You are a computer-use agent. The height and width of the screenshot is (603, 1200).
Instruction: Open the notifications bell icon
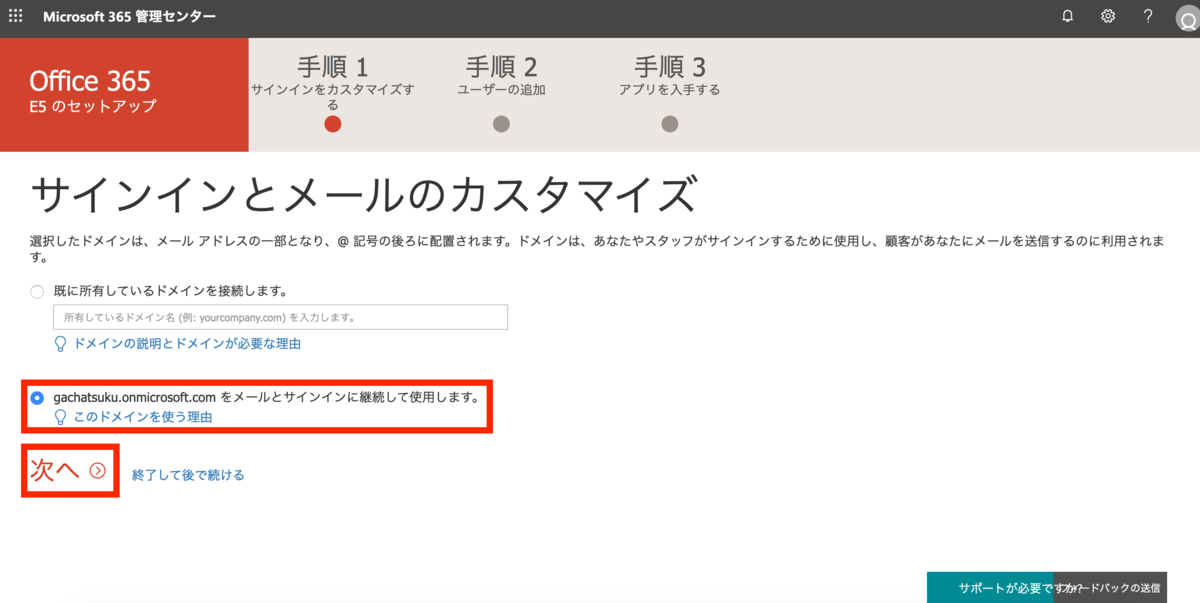pyautogui.click(x=1068, y=17)
